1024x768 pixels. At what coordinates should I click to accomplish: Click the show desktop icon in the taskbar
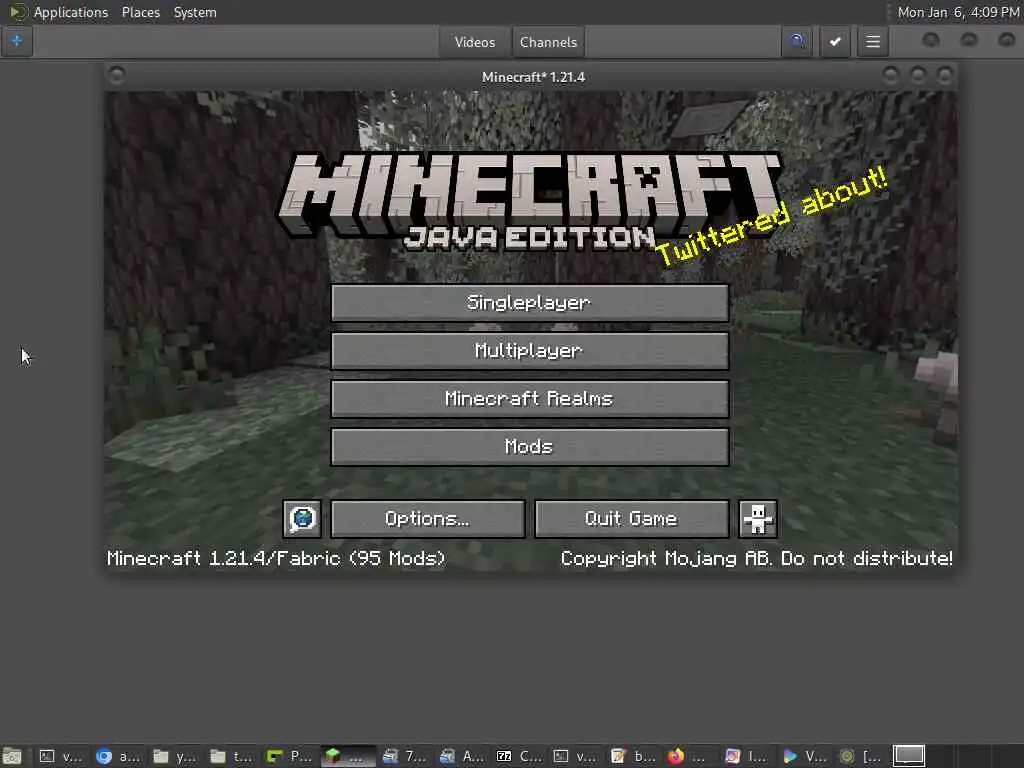(x=12, y=756)
